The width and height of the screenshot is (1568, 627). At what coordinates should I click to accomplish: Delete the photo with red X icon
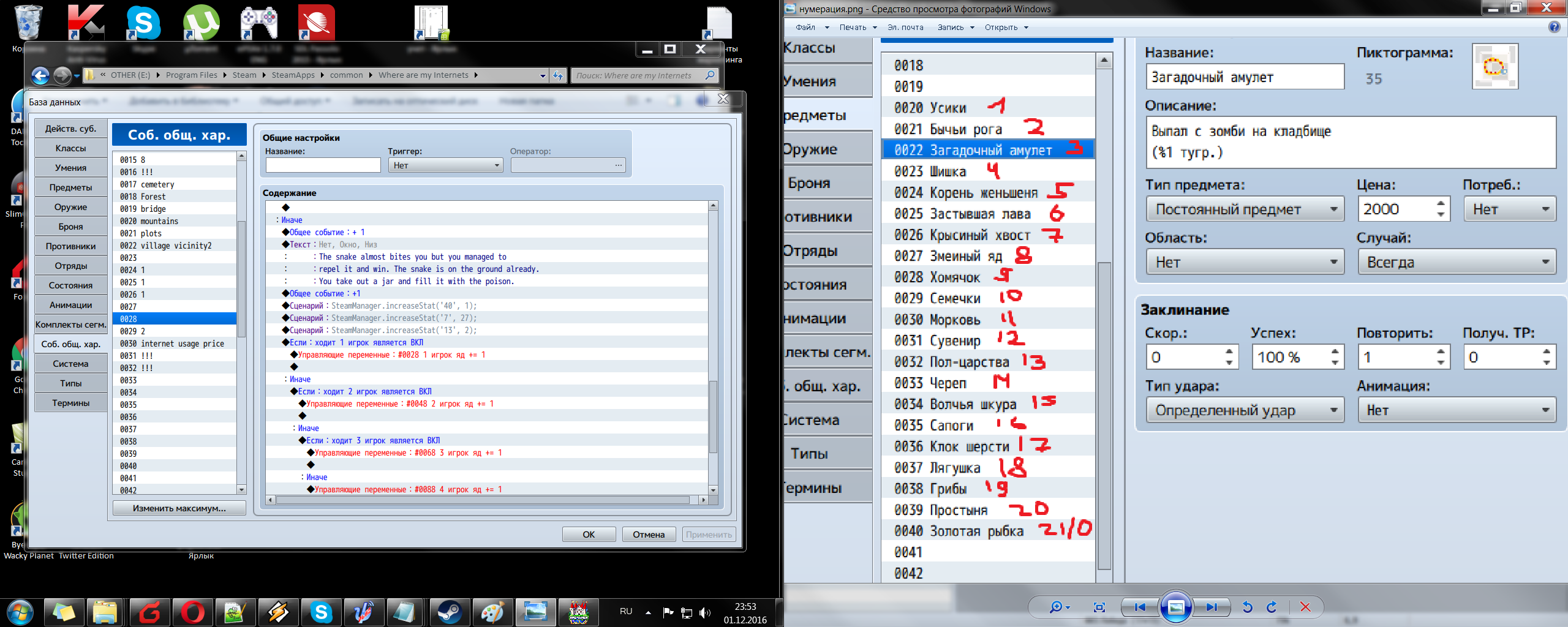tap(1305, 607)
